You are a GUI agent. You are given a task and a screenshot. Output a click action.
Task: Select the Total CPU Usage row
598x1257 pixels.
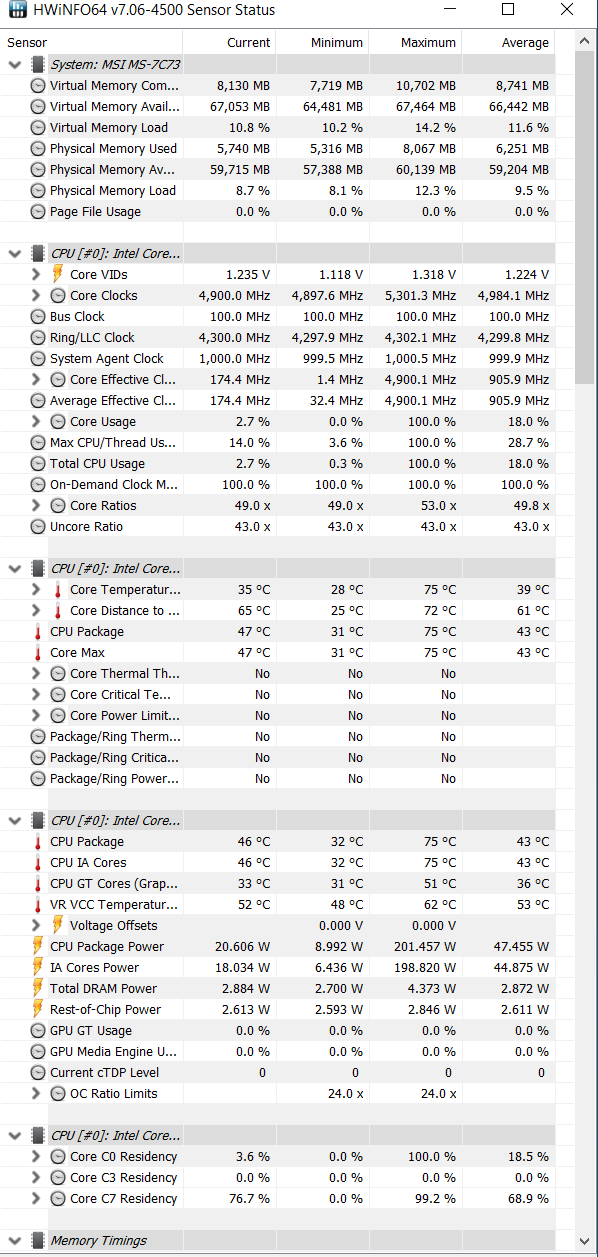(x=278, y=463)
